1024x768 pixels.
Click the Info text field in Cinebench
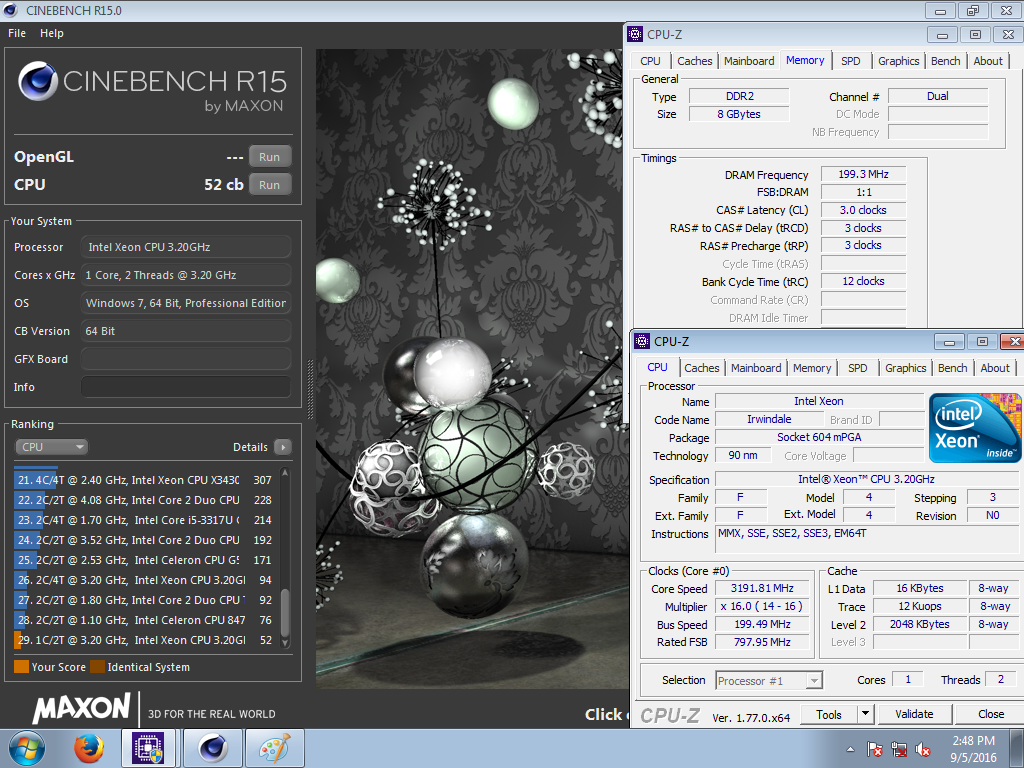186,387
